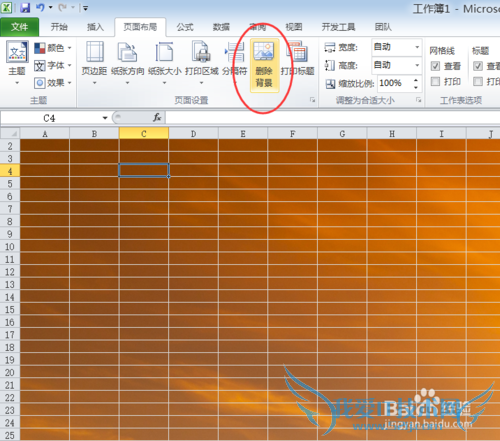The height and width of the screenshot is (441, 500).
Task: Open the 调整为合适大小 dialog launcher
Action: [x=419, y=100]
